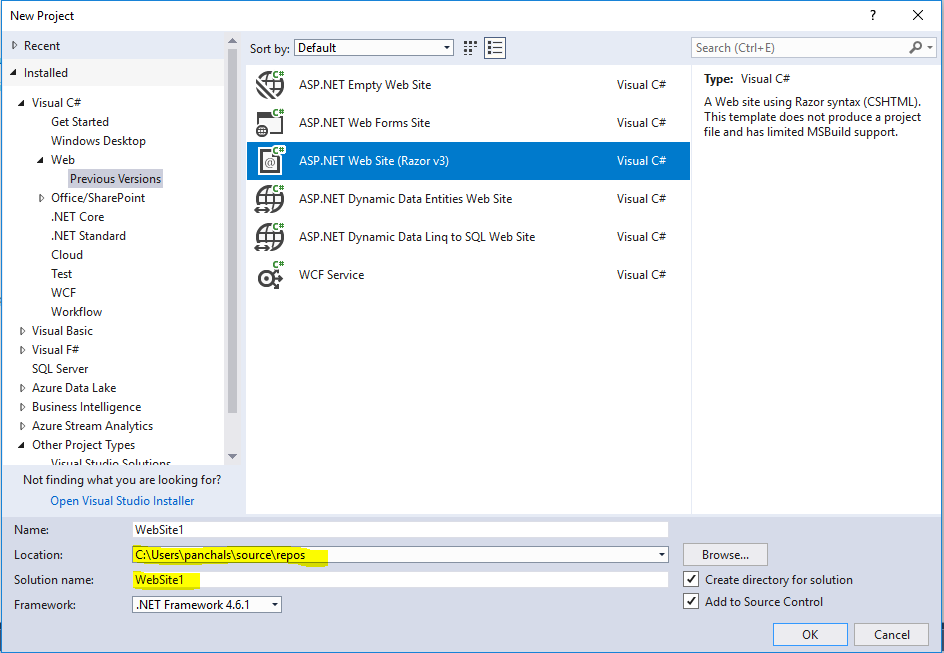Select the SQL Server category

[60, 369]
